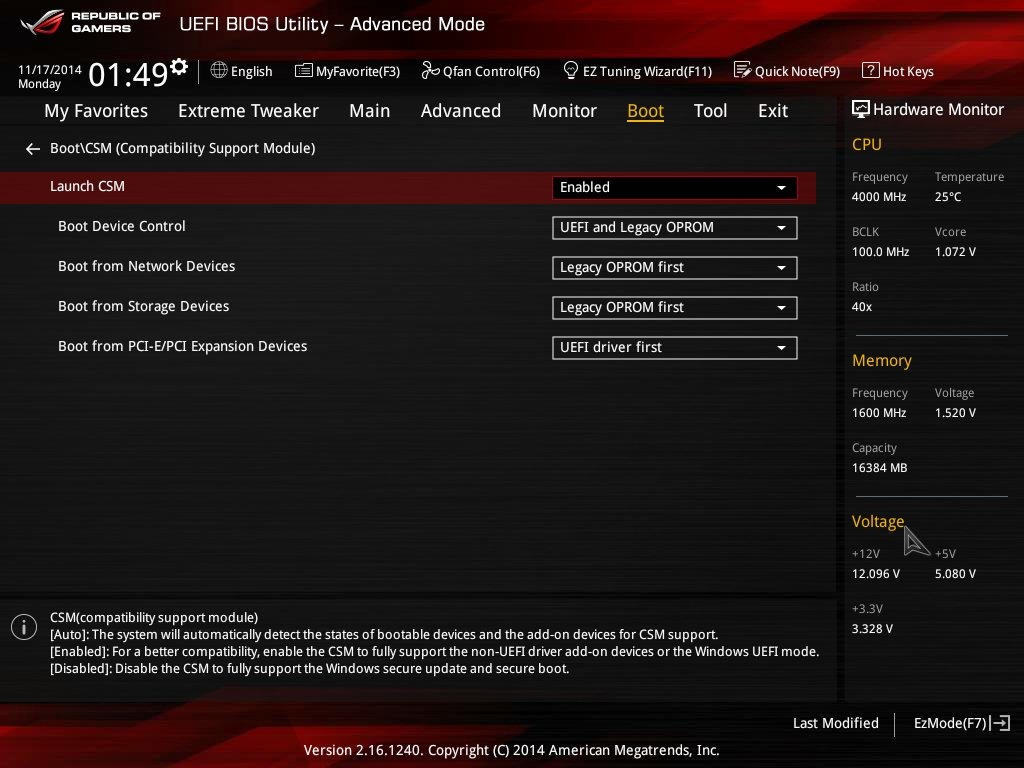Open Quick Note(F9)
This screenshot has width=1024, height=768.
point(787,71)
